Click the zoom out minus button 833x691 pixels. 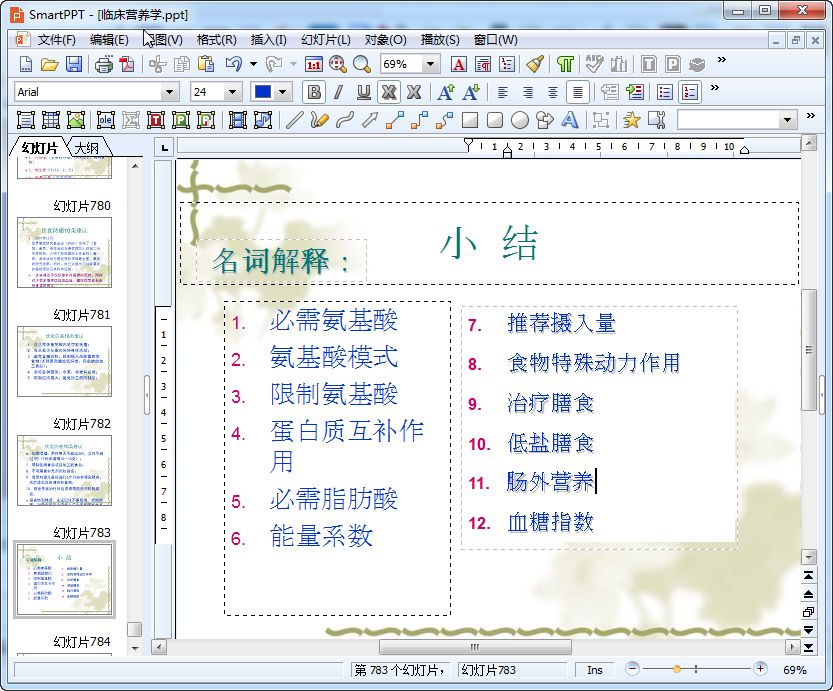[x=632, y=669]
